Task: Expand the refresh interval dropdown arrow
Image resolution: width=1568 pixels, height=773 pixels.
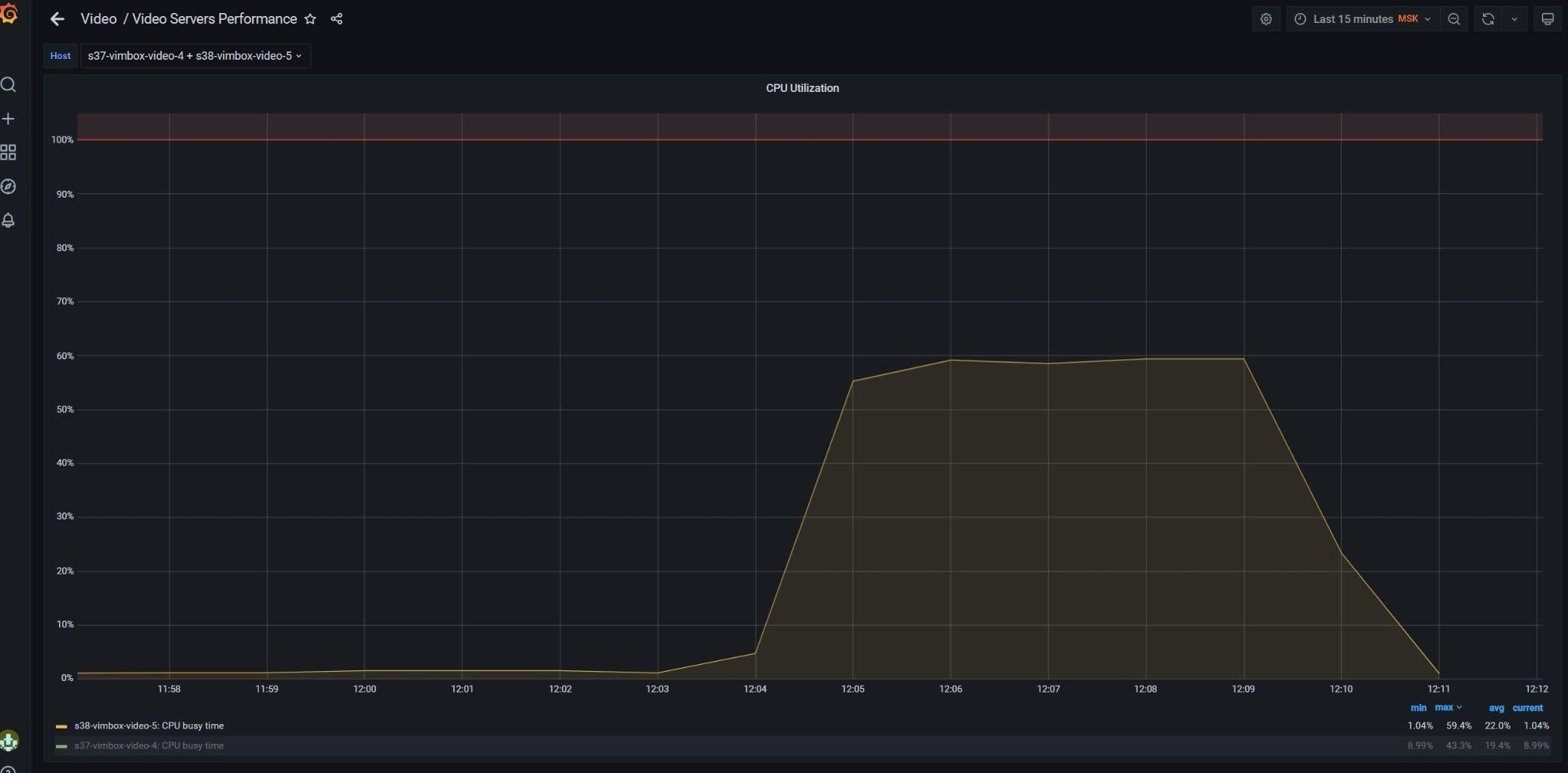Action: click(x=1514, y=19)
